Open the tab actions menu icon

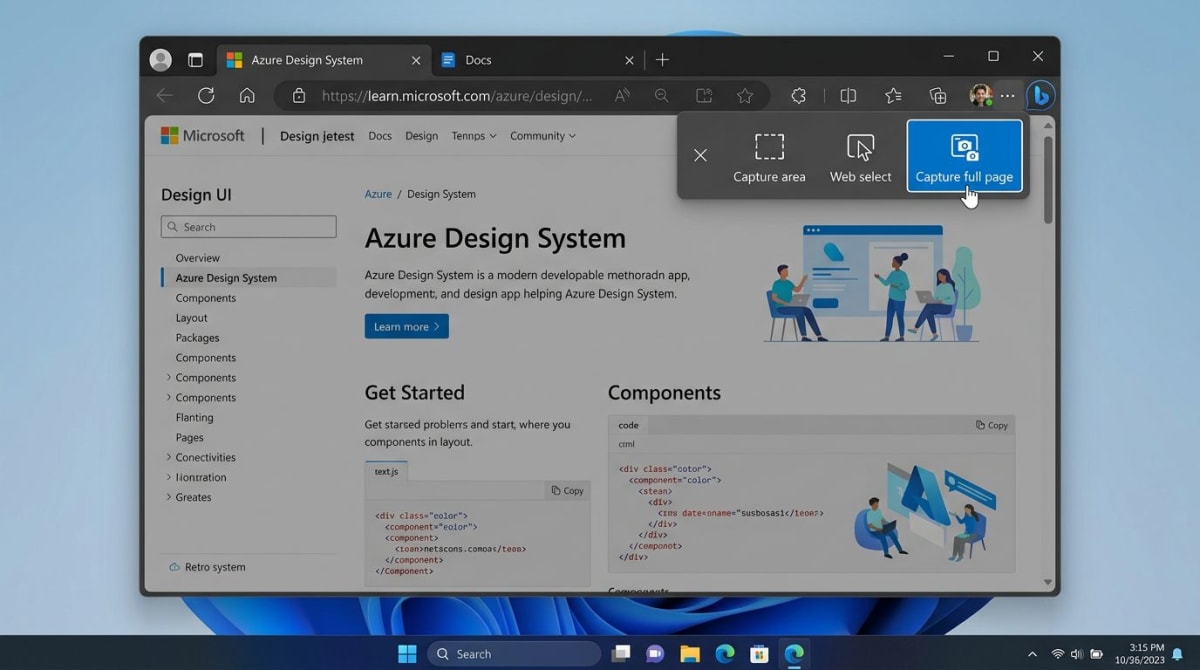[x=195, y=60]
